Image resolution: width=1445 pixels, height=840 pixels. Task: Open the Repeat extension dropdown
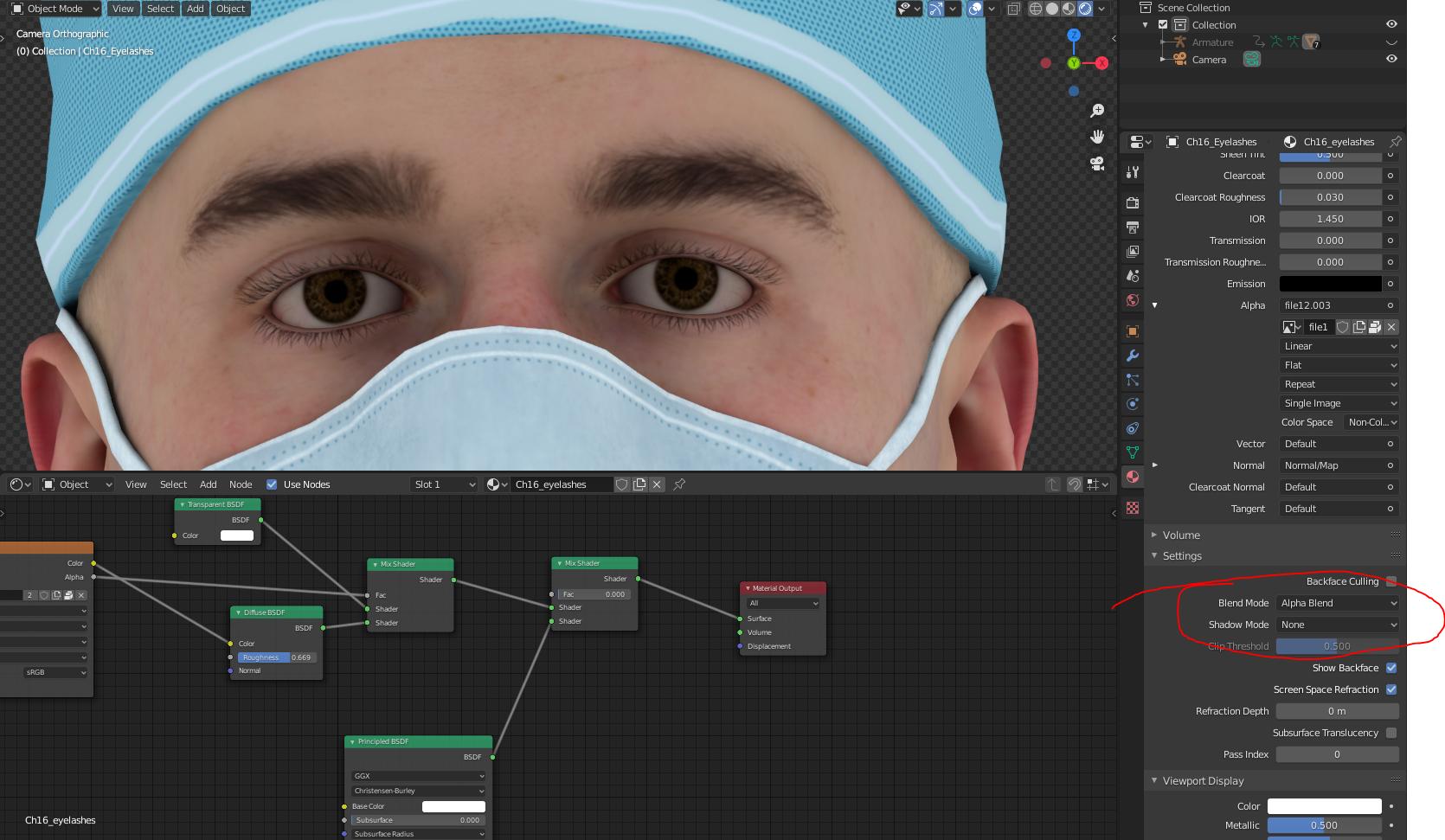point(1339,384)
